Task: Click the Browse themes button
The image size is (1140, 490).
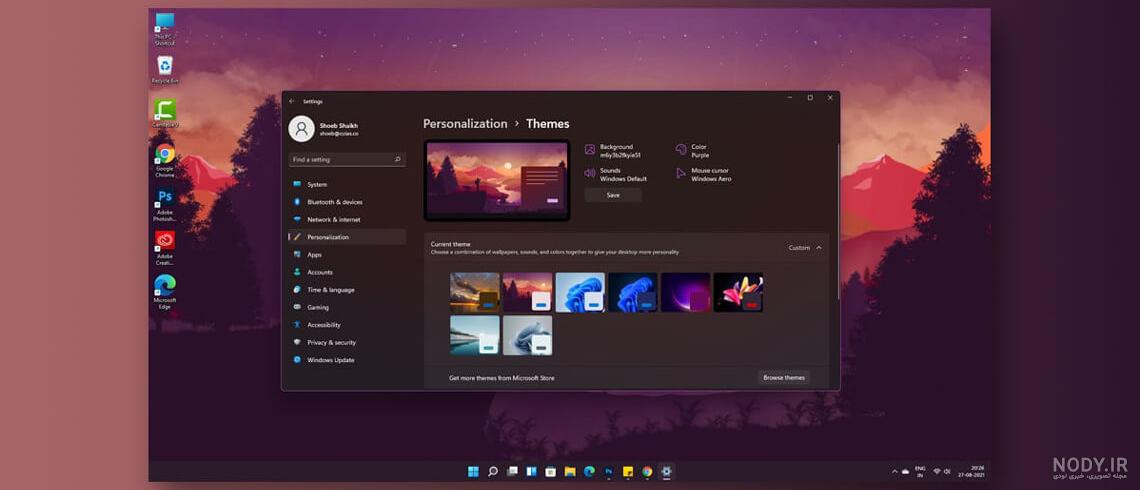Action: click(784, 378)
